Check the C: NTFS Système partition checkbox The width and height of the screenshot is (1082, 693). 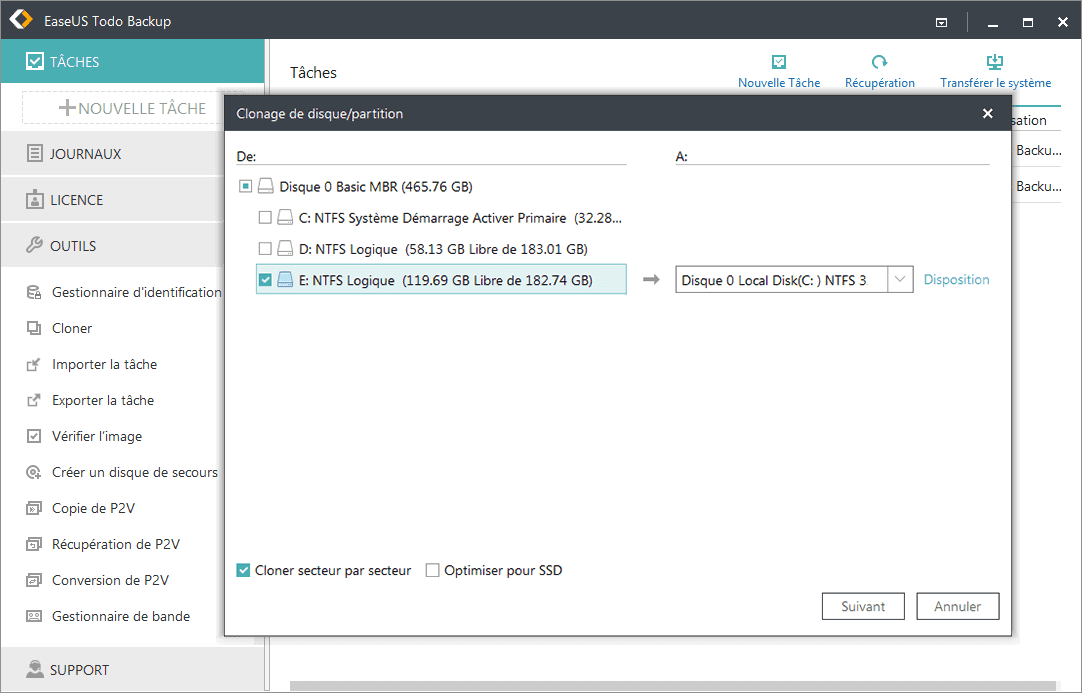point(265,217)
